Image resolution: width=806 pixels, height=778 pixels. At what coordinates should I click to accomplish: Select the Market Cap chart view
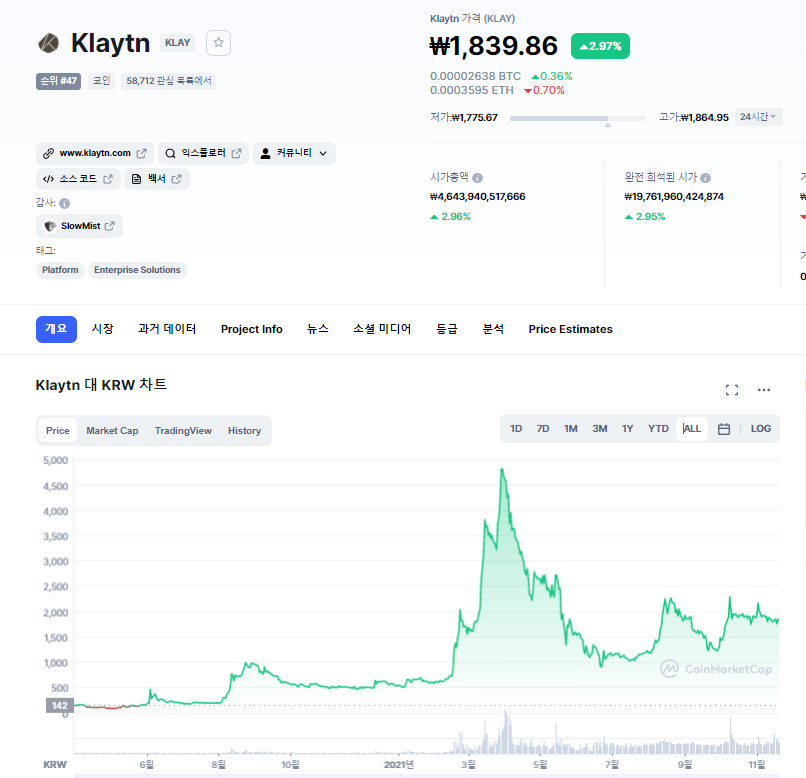(112, 431)
